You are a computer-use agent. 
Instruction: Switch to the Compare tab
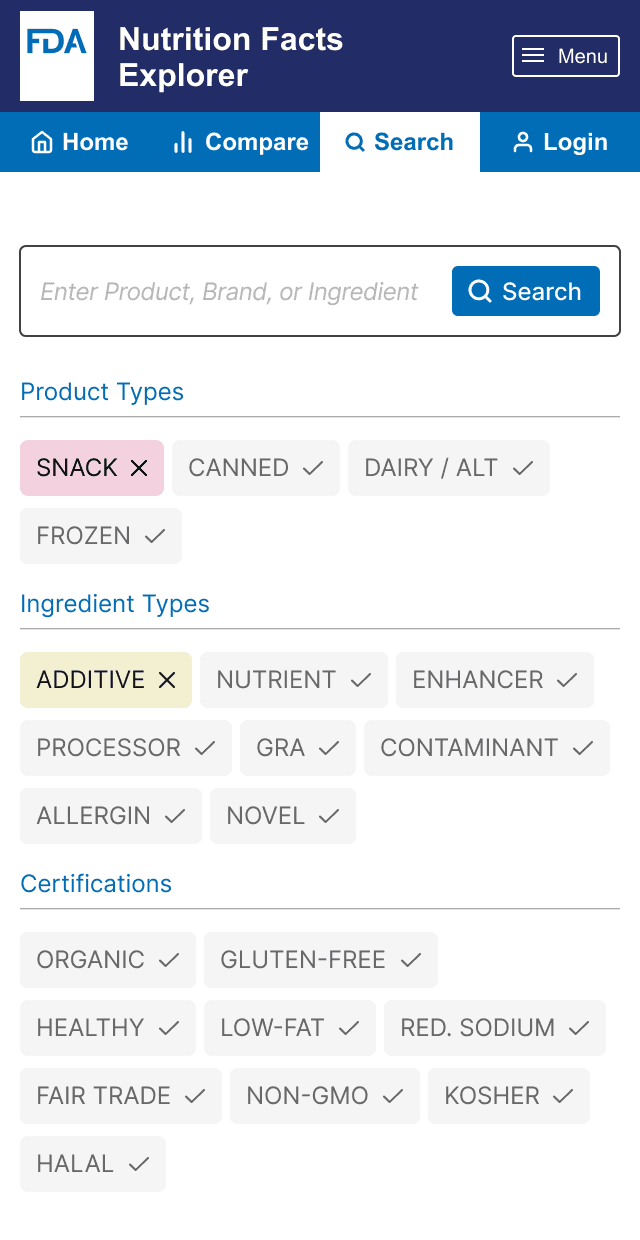239,142
